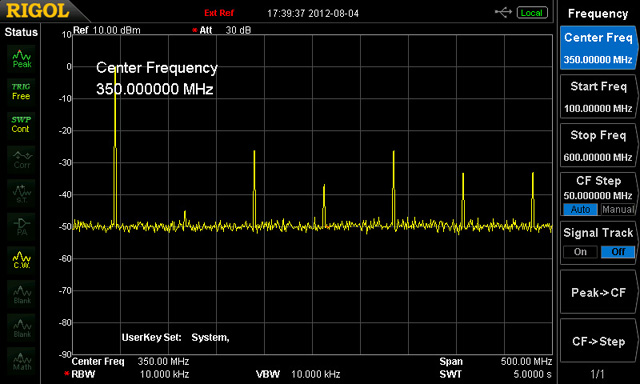Select the Start Freq softkey

598,97
